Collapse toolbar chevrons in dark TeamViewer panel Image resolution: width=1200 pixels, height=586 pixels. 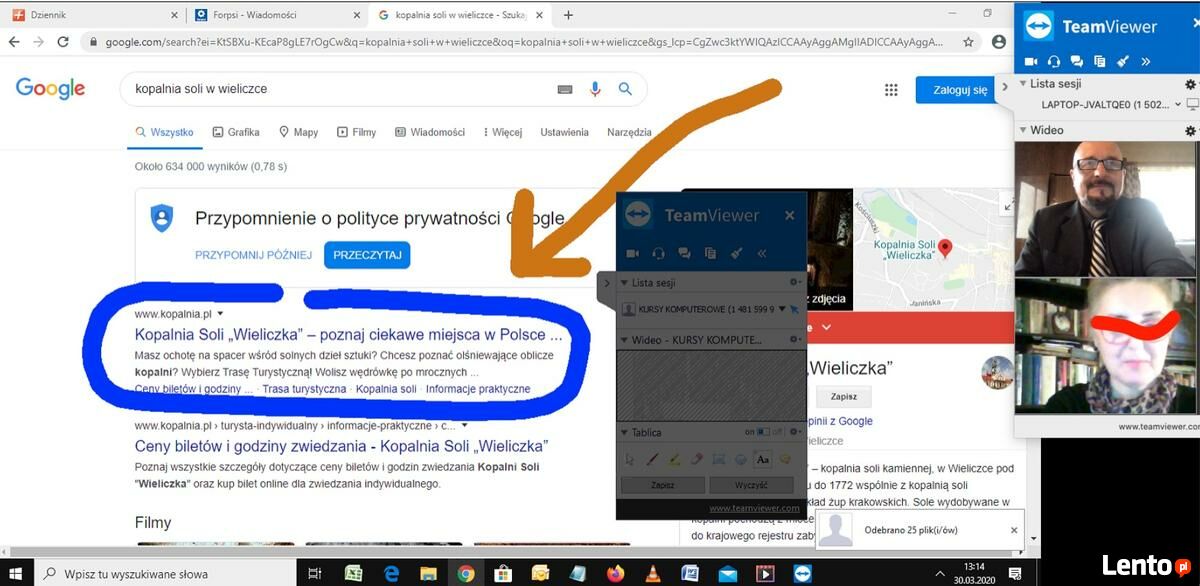(x=762, y=253)
